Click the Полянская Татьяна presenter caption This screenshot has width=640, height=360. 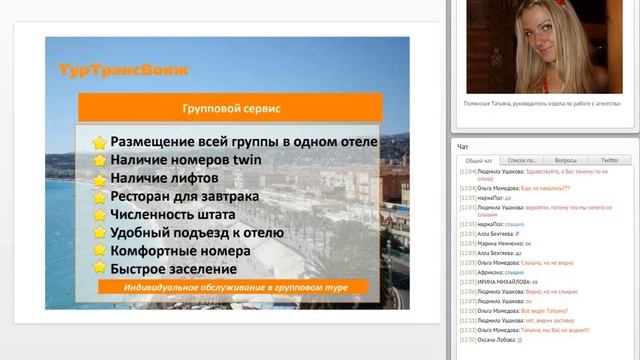tap(542, 104)
